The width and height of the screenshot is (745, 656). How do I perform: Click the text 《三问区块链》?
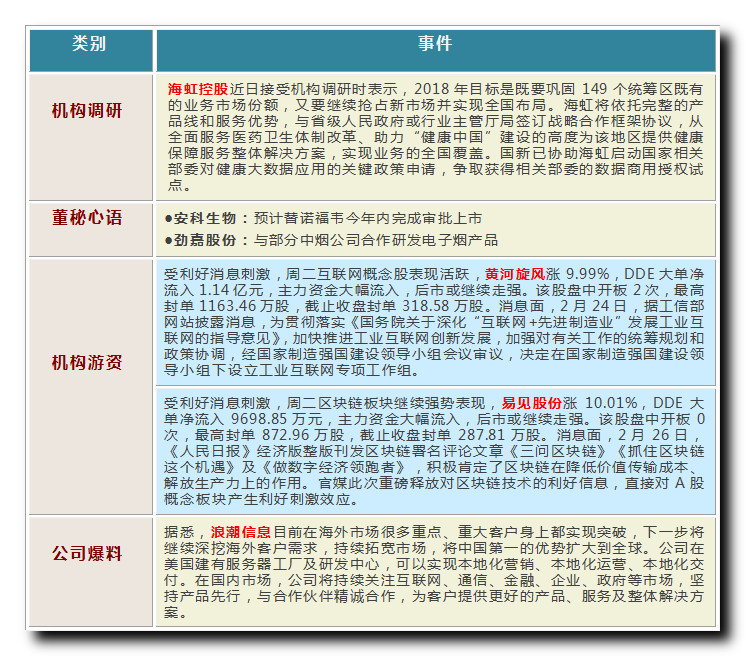559,451
